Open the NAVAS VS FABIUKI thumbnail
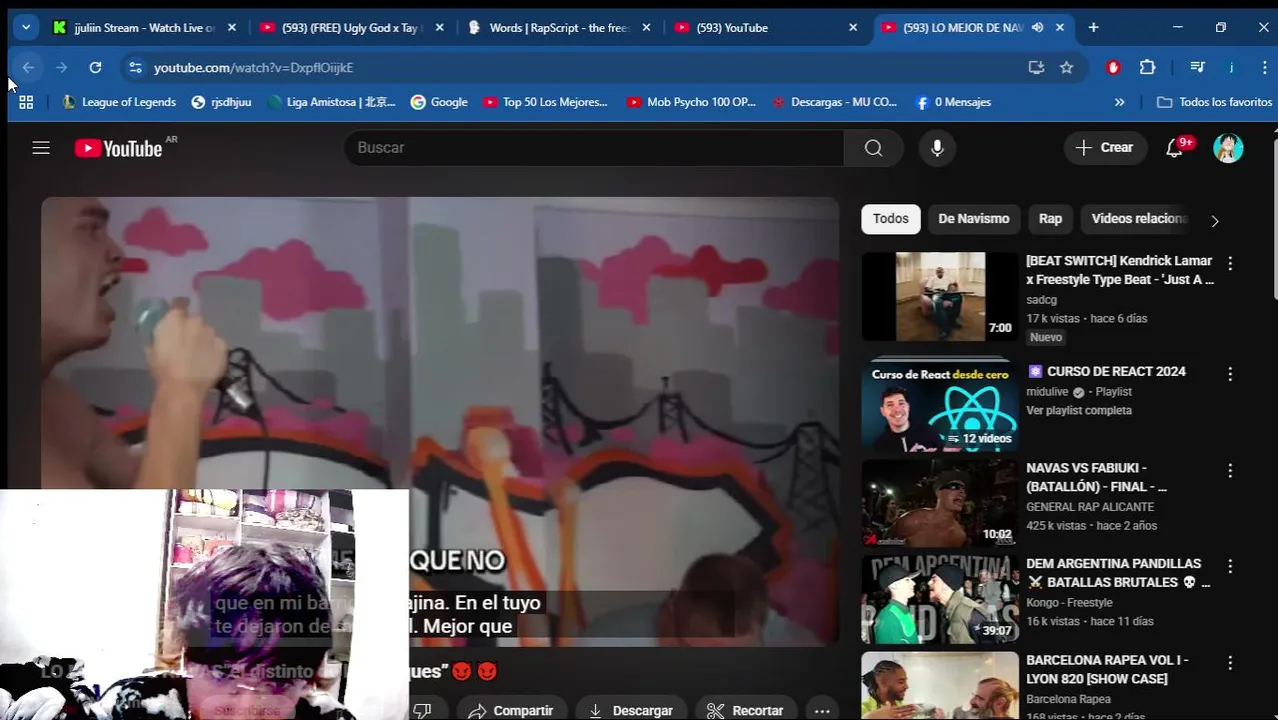The image size is (1278, 720). (x=940, y=503)
